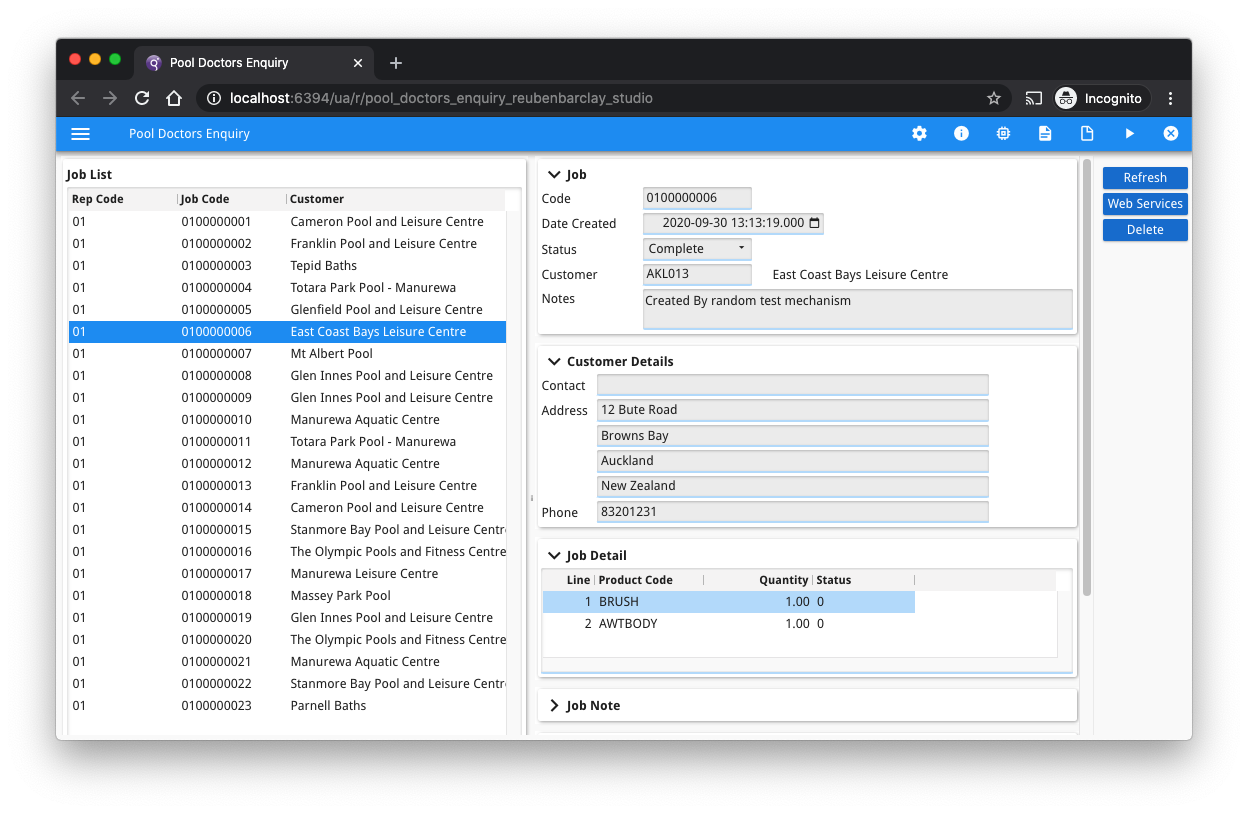Viewport: 1248px width, 814px height.
Task: Click the New Zealand address field
Action: (x=792, y=486)
